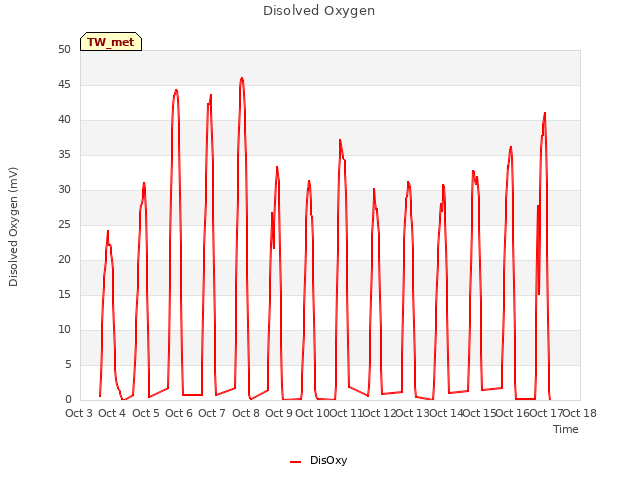Click the y-axis label Disolved Oxygen (mV)
Viewport: 640px width, 480px height.
13,227
